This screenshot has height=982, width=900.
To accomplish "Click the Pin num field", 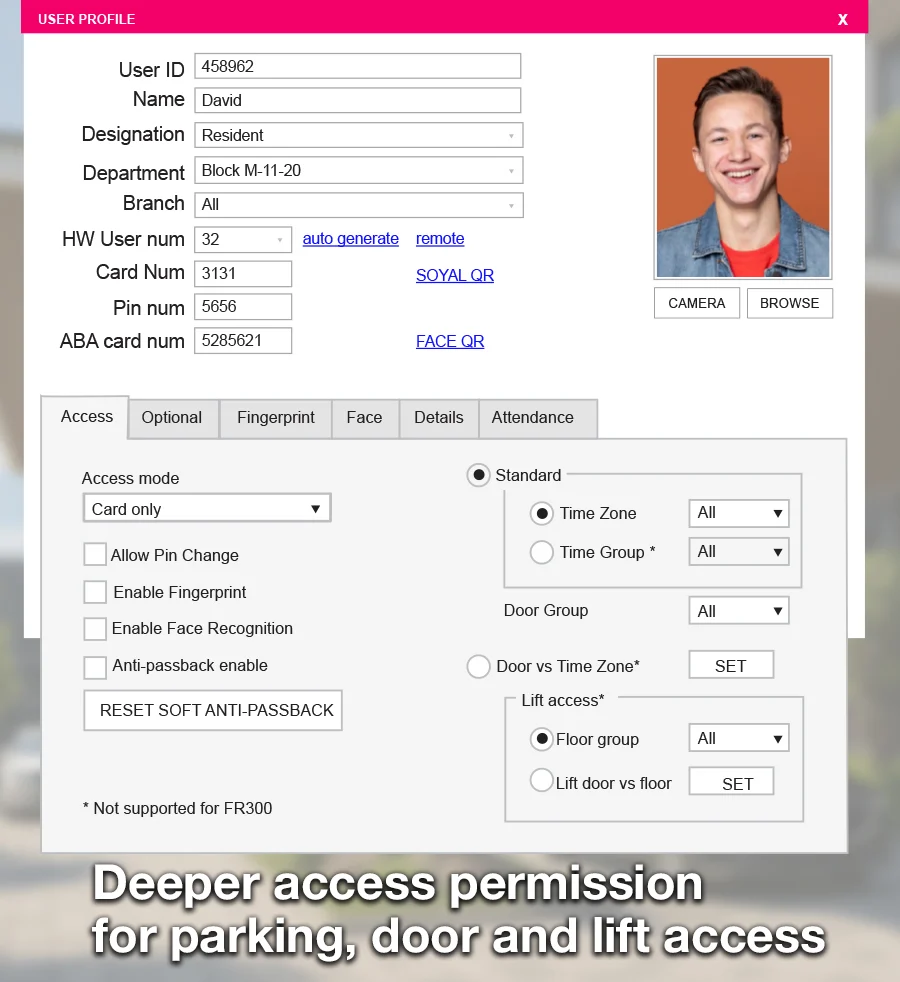I will pos(243,307).
